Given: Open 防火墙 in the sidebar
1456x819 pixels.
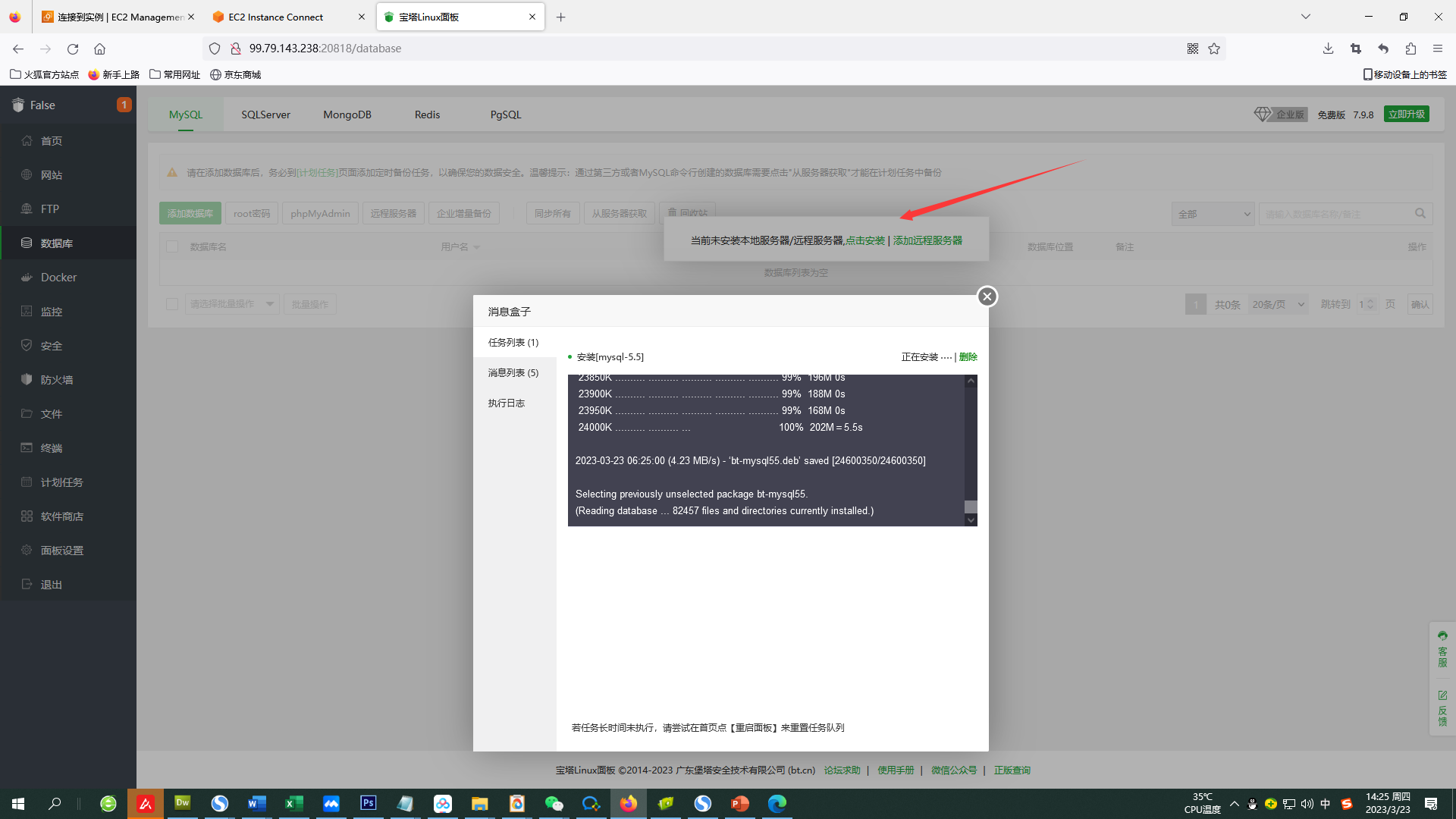Looking at the screenshot, I should click(68, 380).
